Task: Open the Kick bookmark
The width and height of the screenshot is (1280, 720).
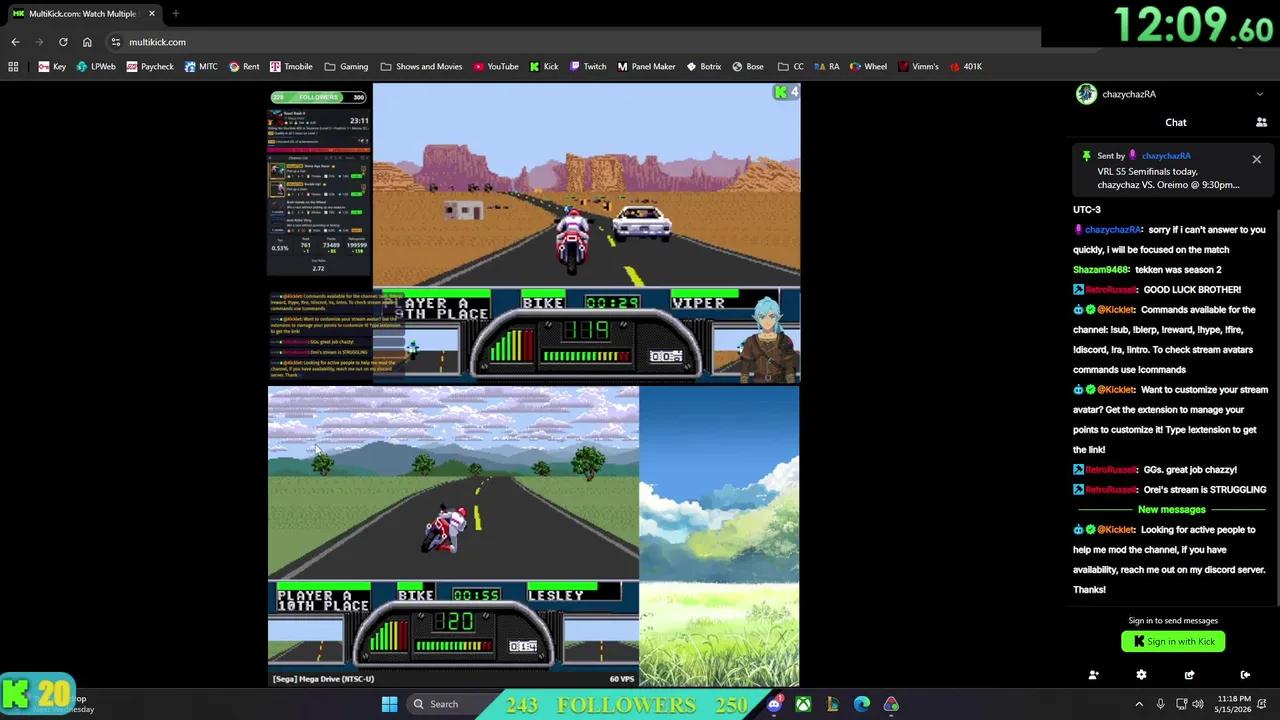Action: [543, 67]
